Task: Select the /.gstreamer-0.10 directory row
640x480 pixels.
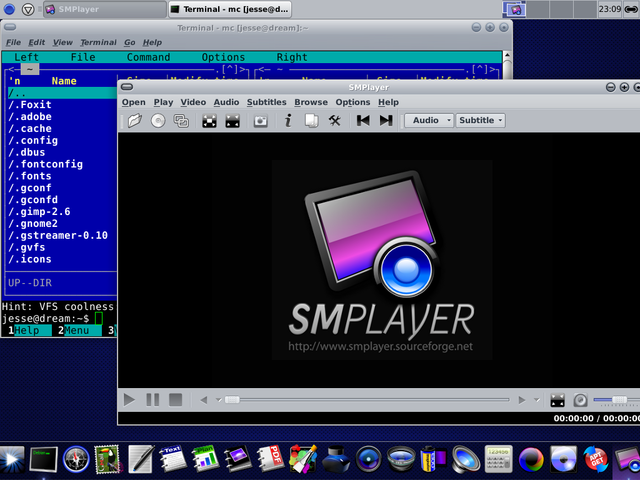Action: coord(62,235)
